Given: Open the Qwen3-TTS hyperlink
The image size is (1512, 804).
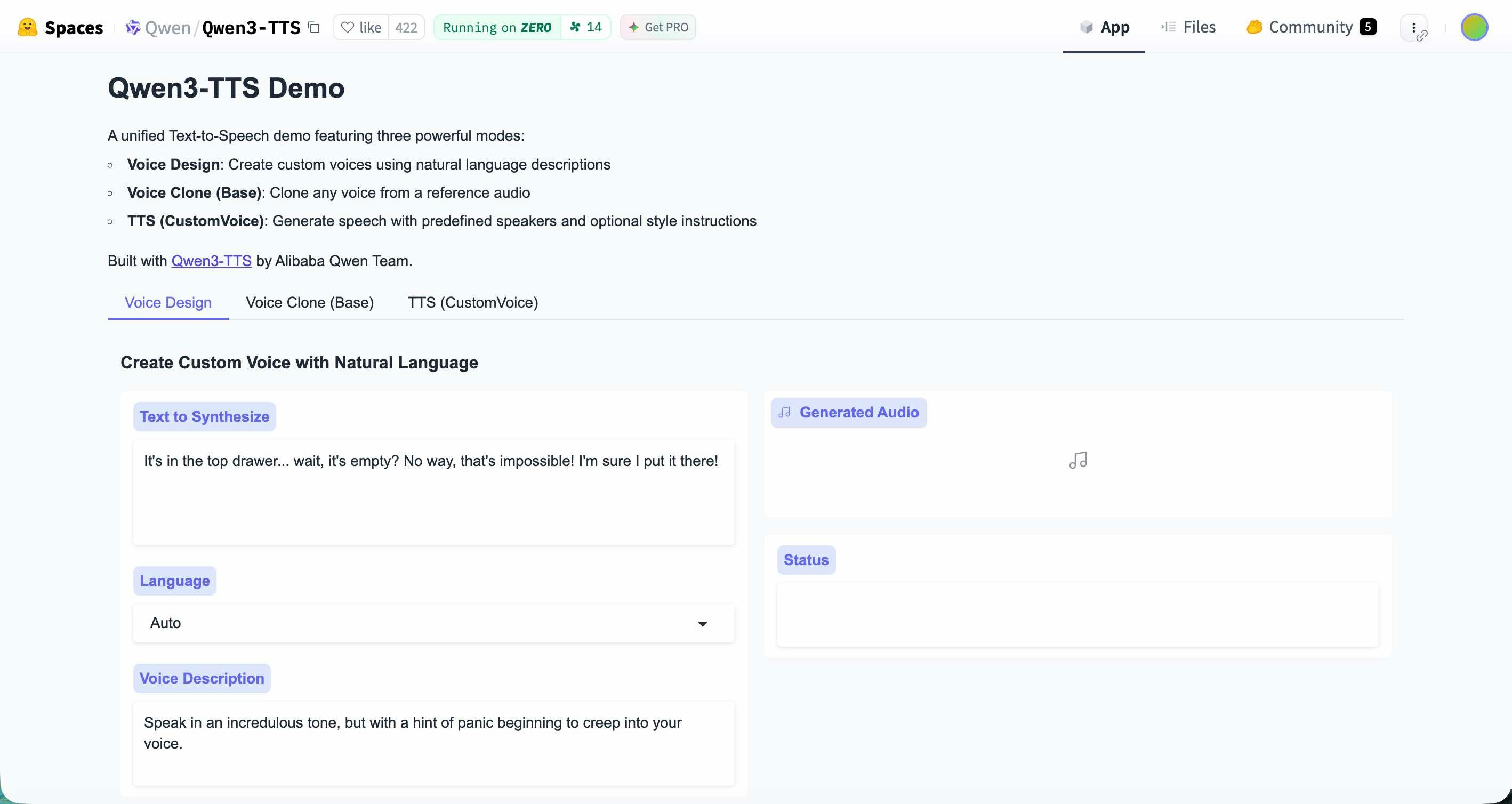Looking at the screenshot, I should [211, 261].
